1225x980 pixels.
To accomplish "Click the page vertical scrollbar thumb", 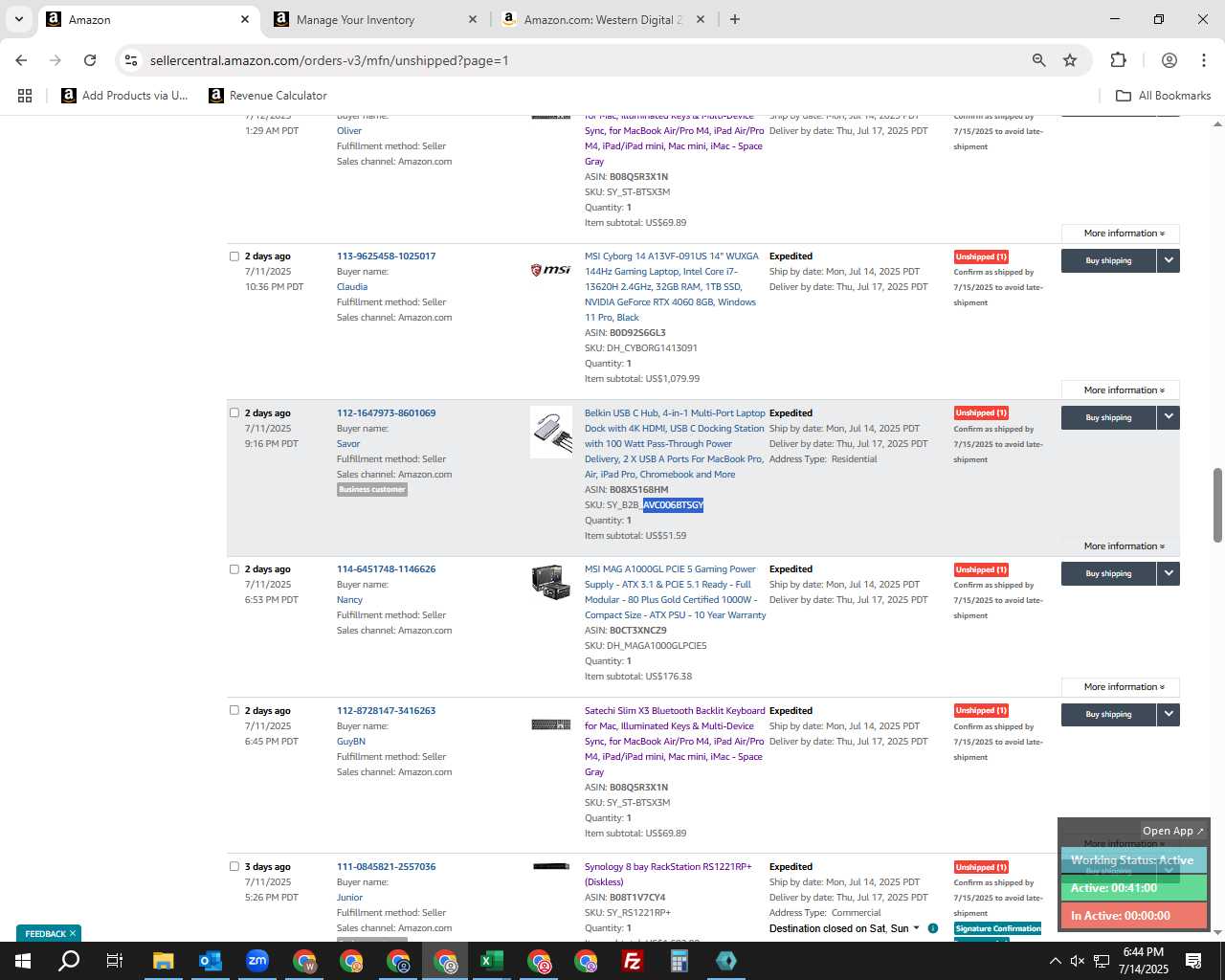I will pyautogui.click(x=1217, y=505).
